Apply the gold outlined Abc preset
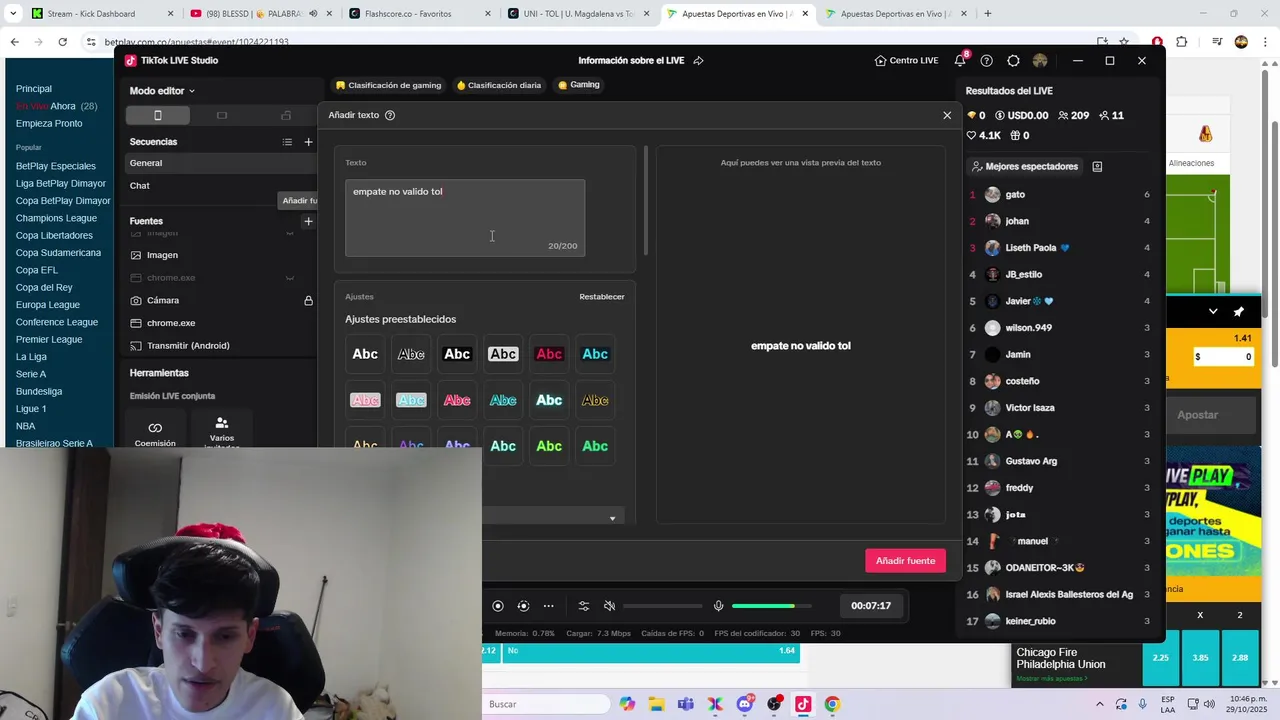This screenshot has height=720, width=1280. pos(595,400)
